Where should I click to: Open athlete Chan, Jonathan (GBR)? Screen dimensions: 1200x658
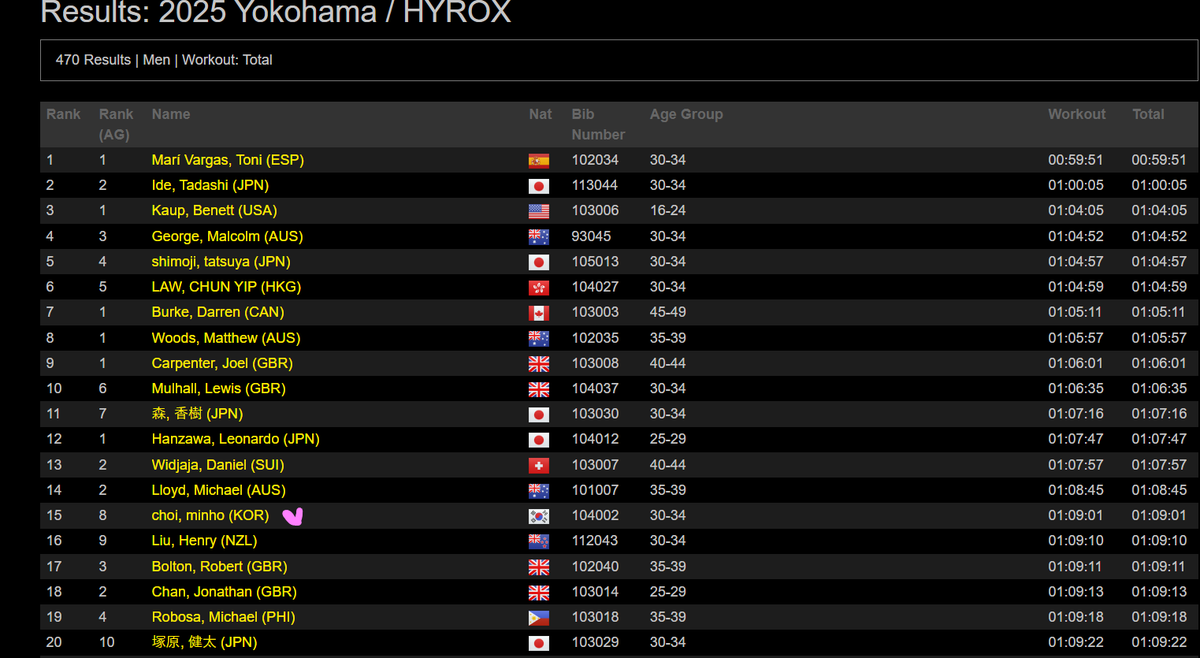click(x=224, y=592)
